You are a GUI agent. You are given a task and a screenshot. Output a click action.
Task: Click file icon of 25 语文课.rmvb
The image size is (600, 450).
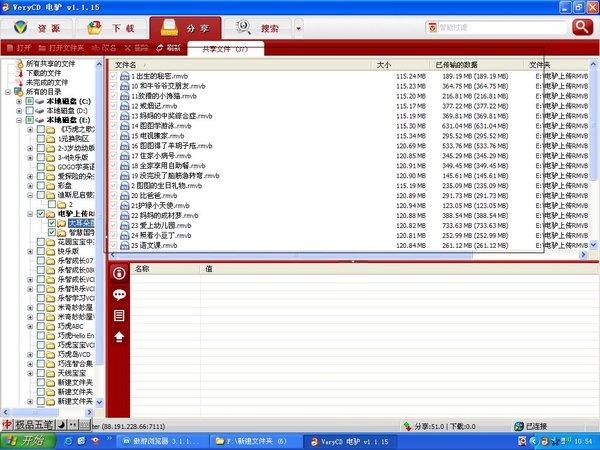click(x=125, y=245)
